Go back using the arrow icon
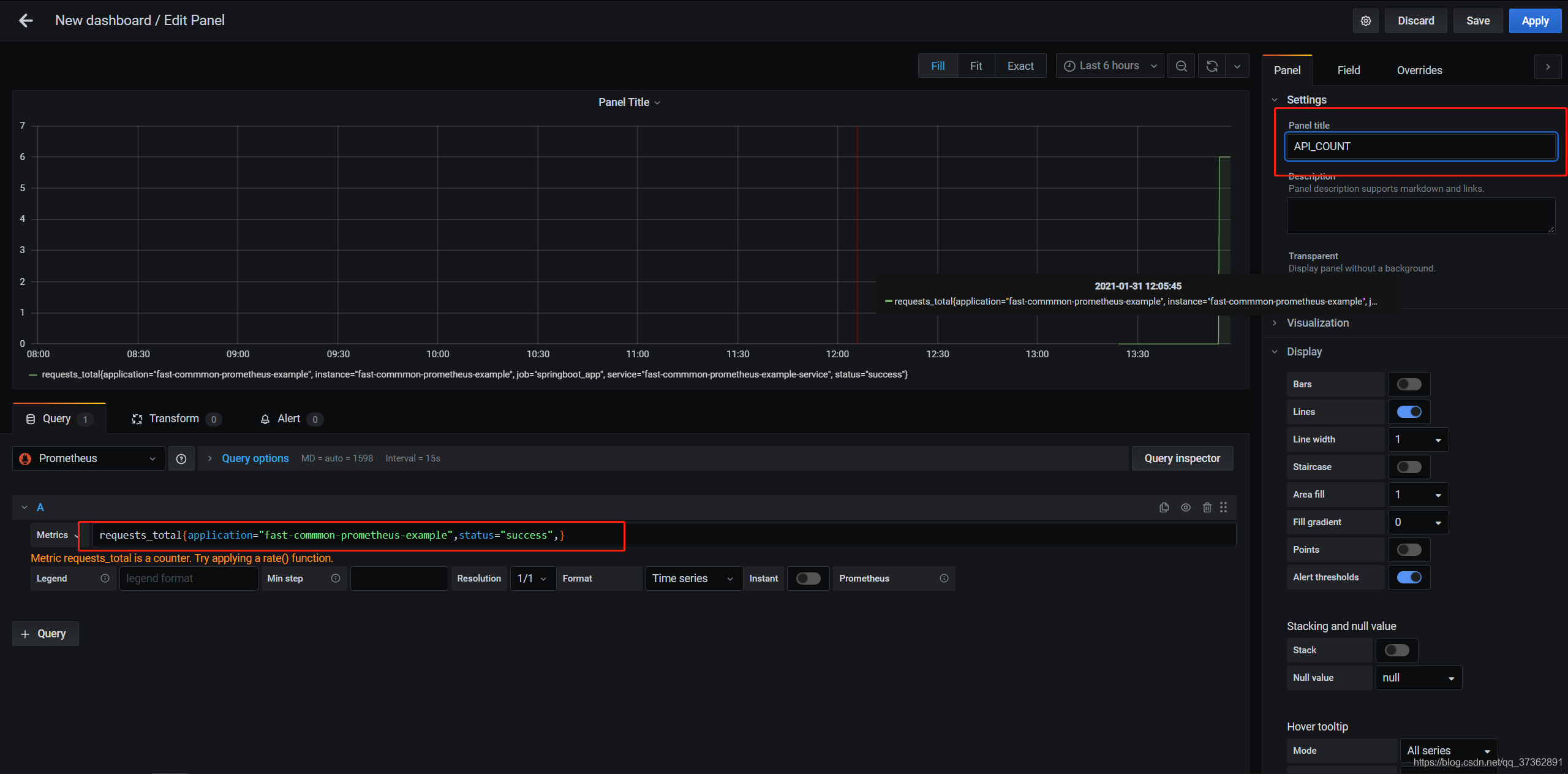1568x774 pixels. pos(26,20)
